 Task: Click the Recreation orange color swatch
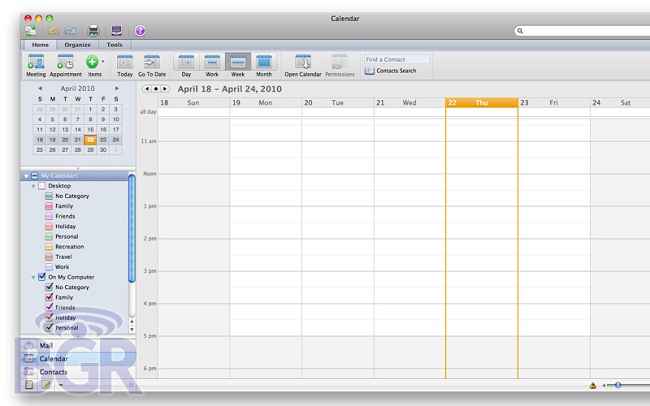[49, 247]
